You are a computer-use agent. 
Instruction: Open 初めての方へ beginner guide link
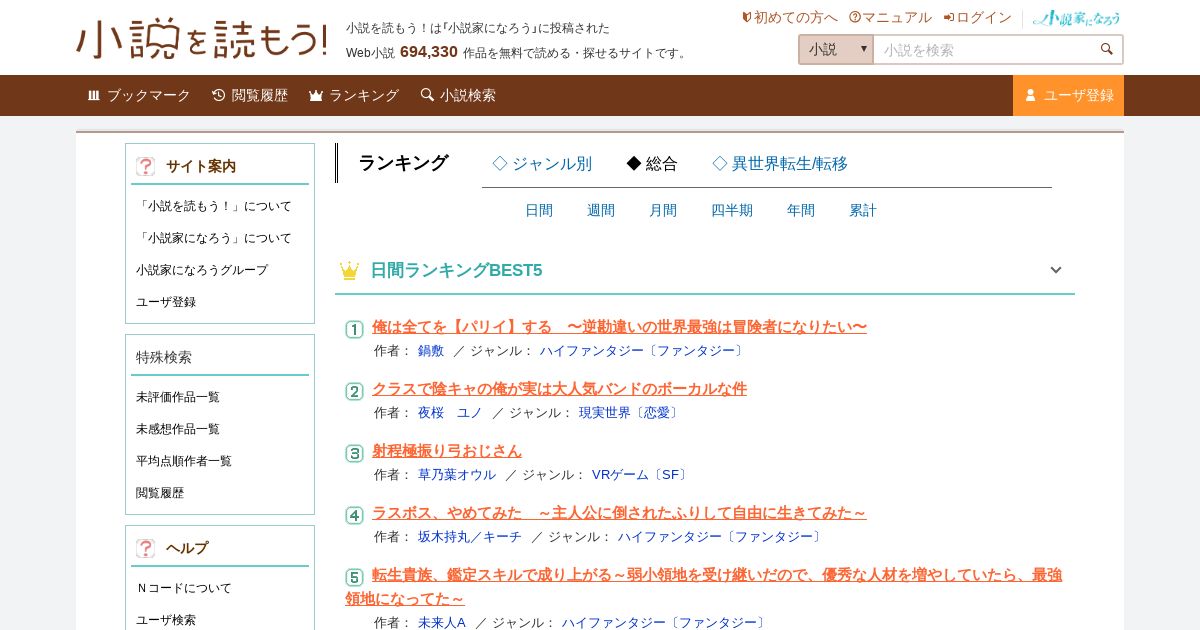pos(789,17)
